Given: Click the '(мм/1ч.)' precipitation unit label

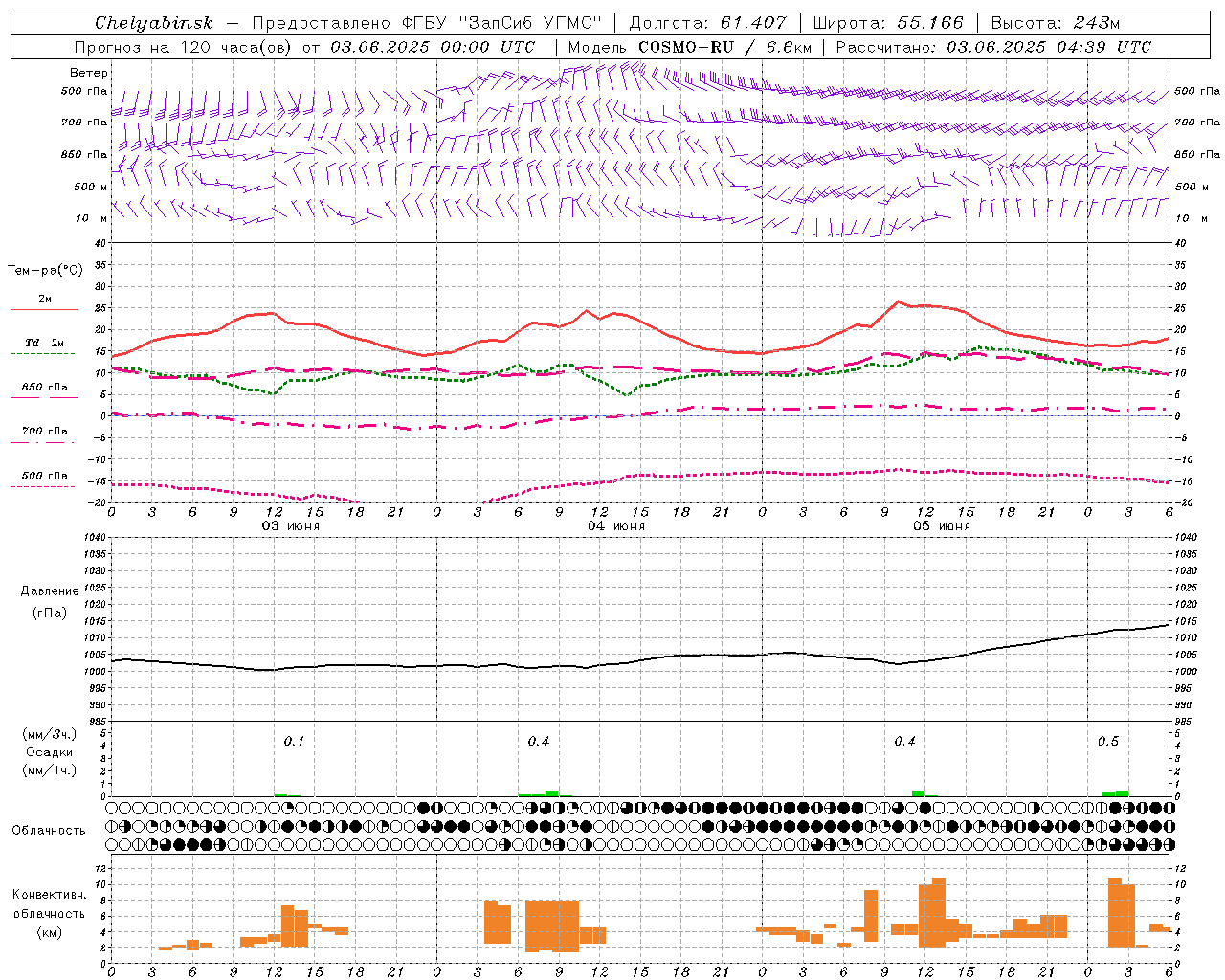Looking at the screenshot, I should [50, 770].
